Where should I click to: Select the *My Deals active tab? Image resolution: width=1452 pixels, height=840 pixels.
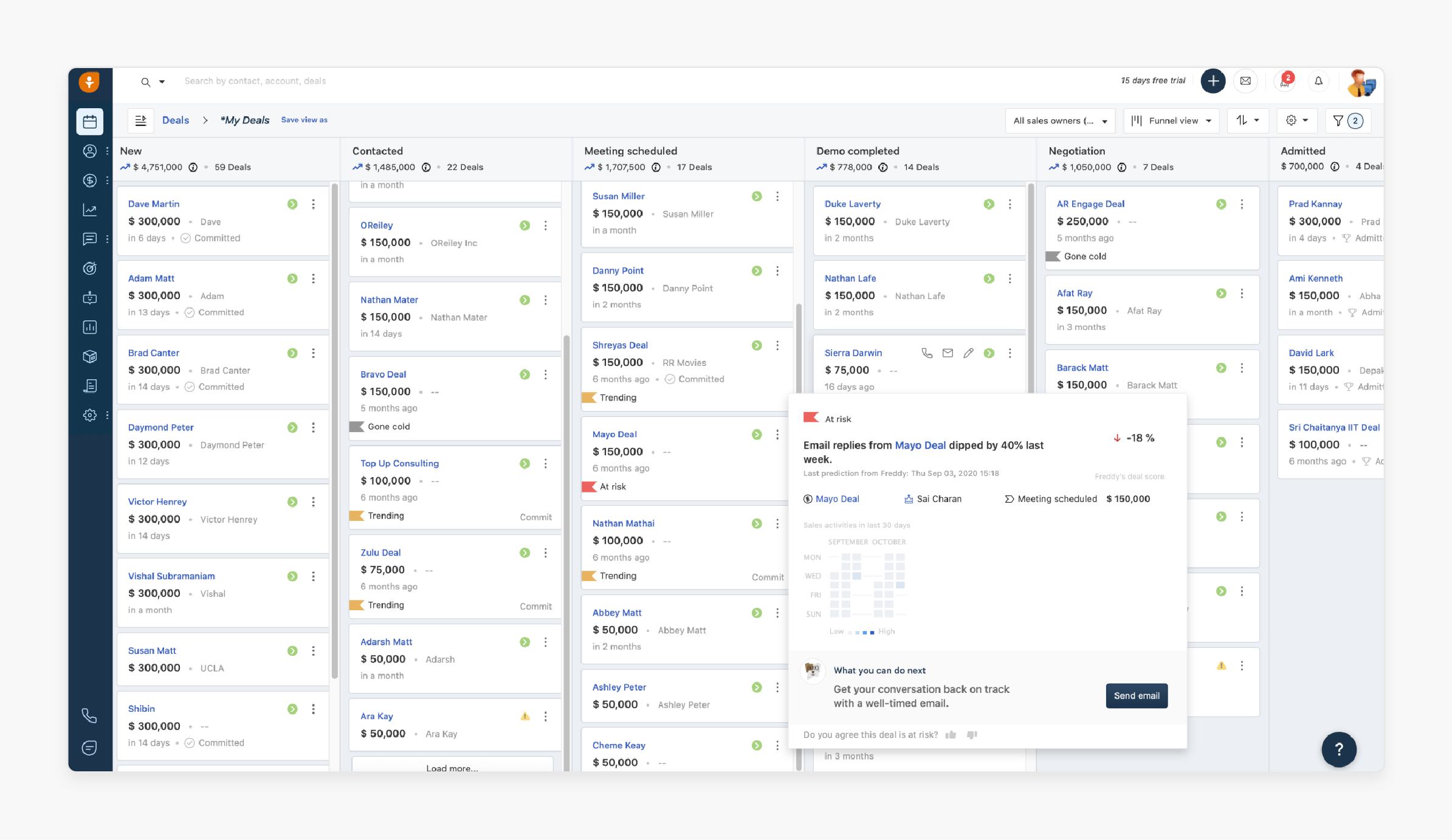click(243, 119)
